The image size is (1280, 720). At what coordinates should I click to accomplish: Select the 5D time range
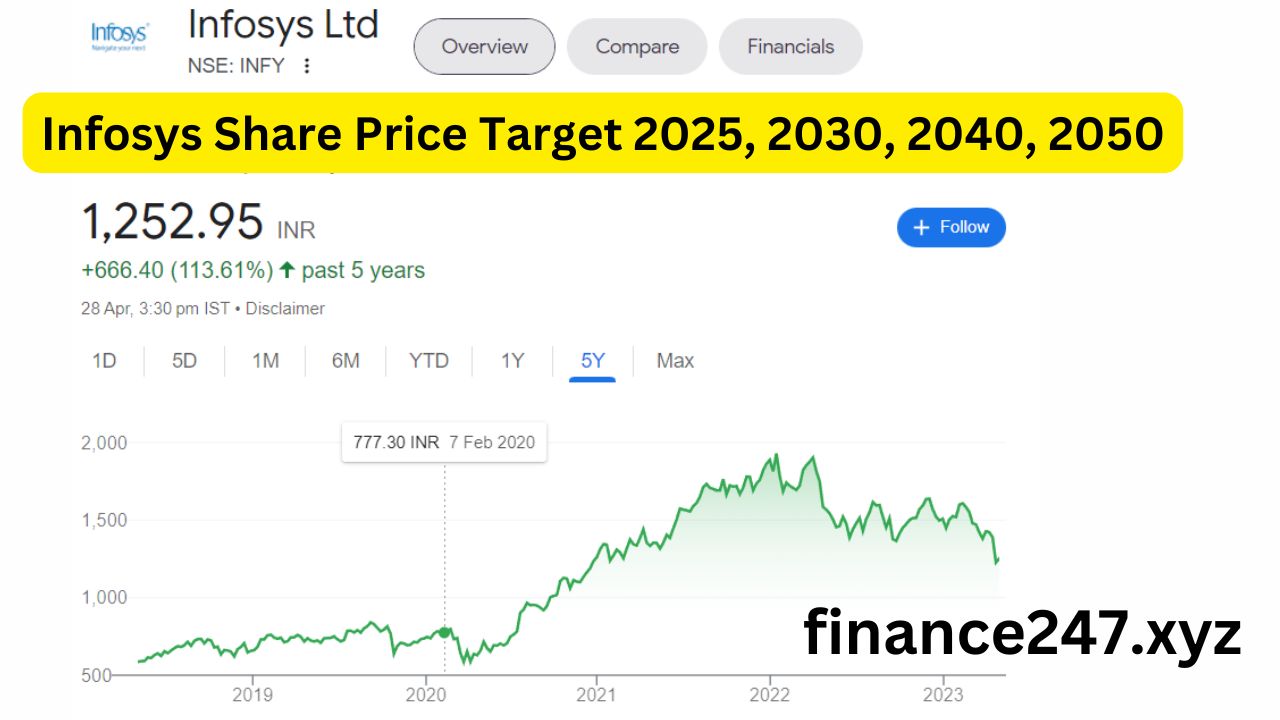click(184, 361)
